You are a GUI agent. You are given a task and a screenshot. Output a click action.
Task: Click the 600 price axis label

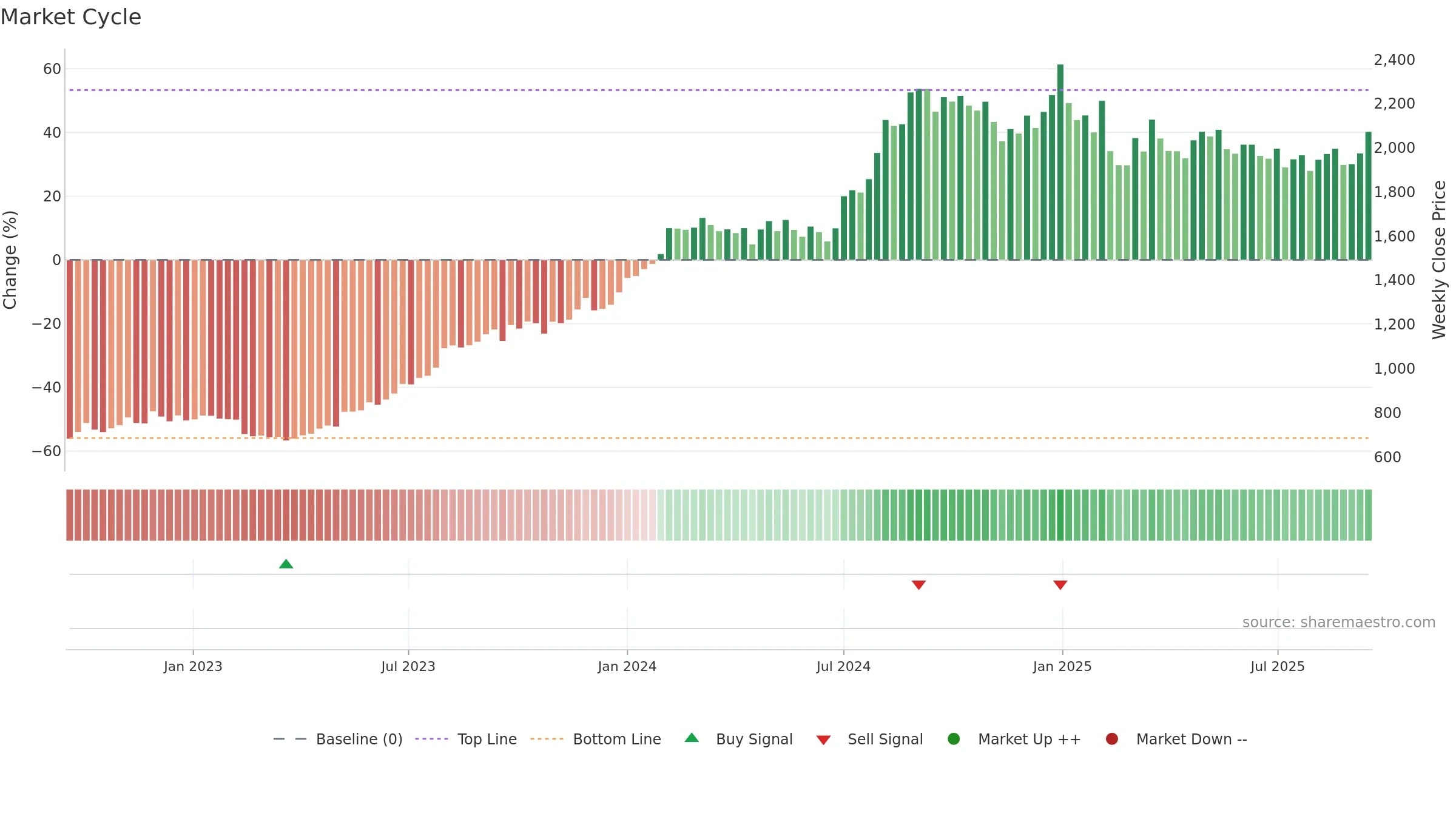[1387, 457]
